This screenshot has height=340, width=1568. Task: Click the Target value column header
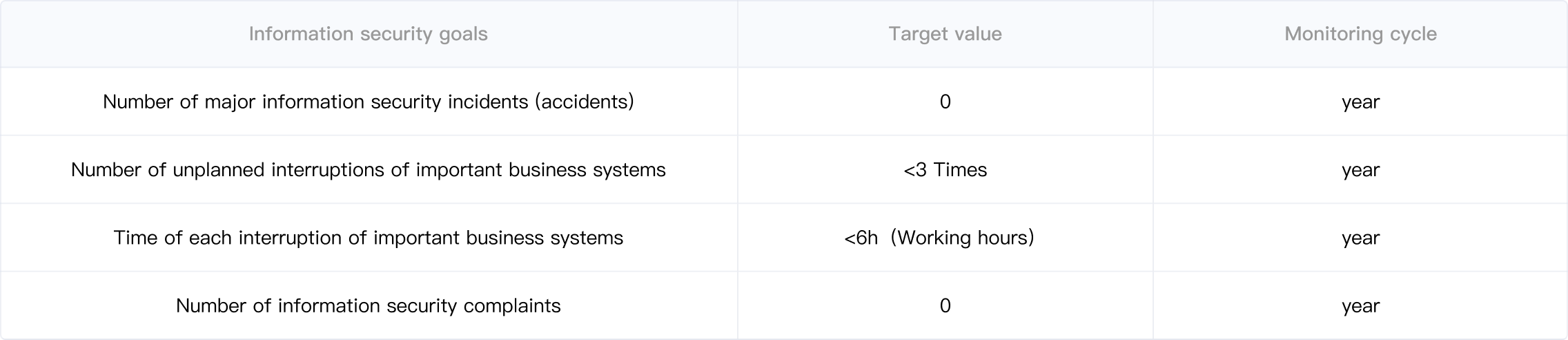coord(945,34)
